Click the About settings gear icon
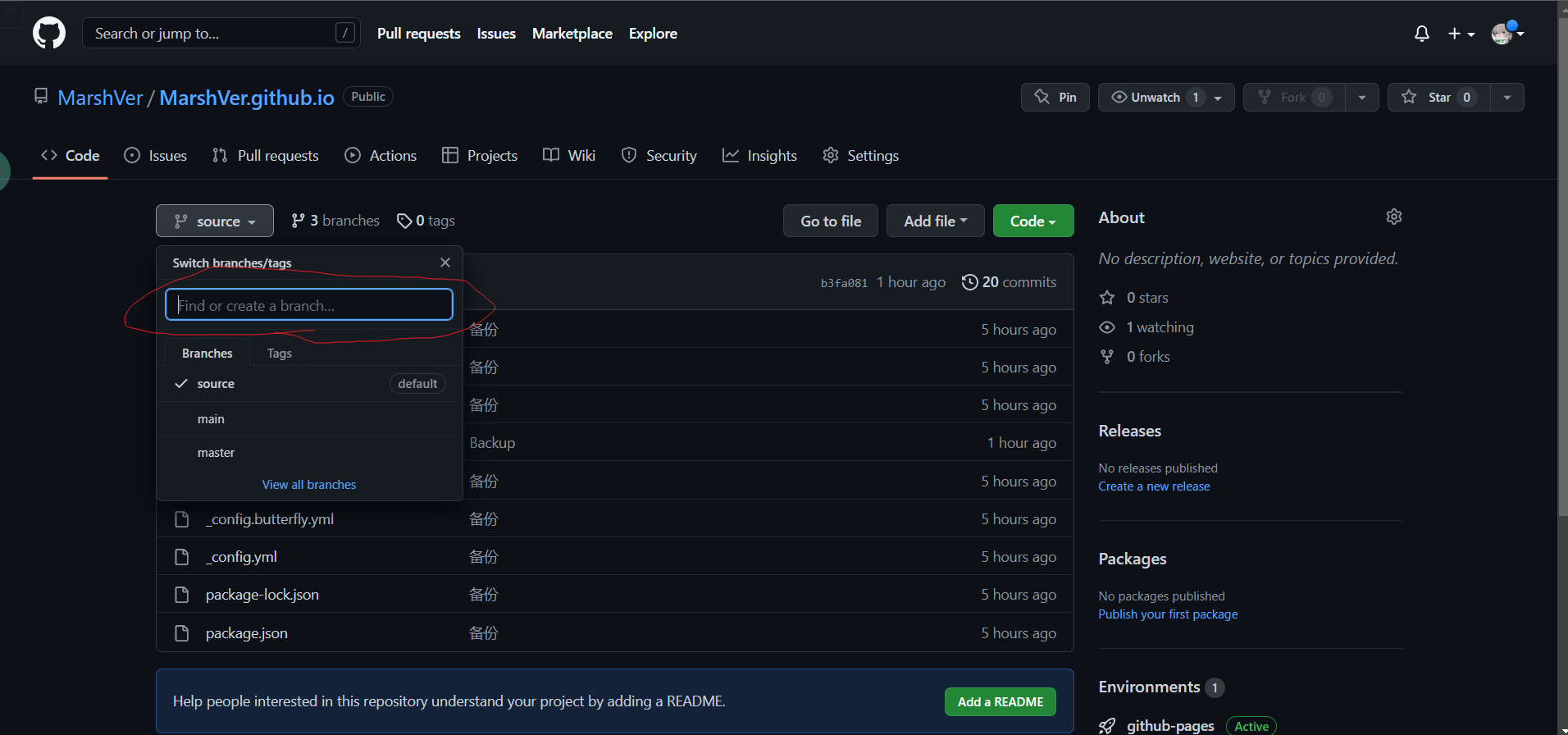1568x735 pixels. [1394, 217]
